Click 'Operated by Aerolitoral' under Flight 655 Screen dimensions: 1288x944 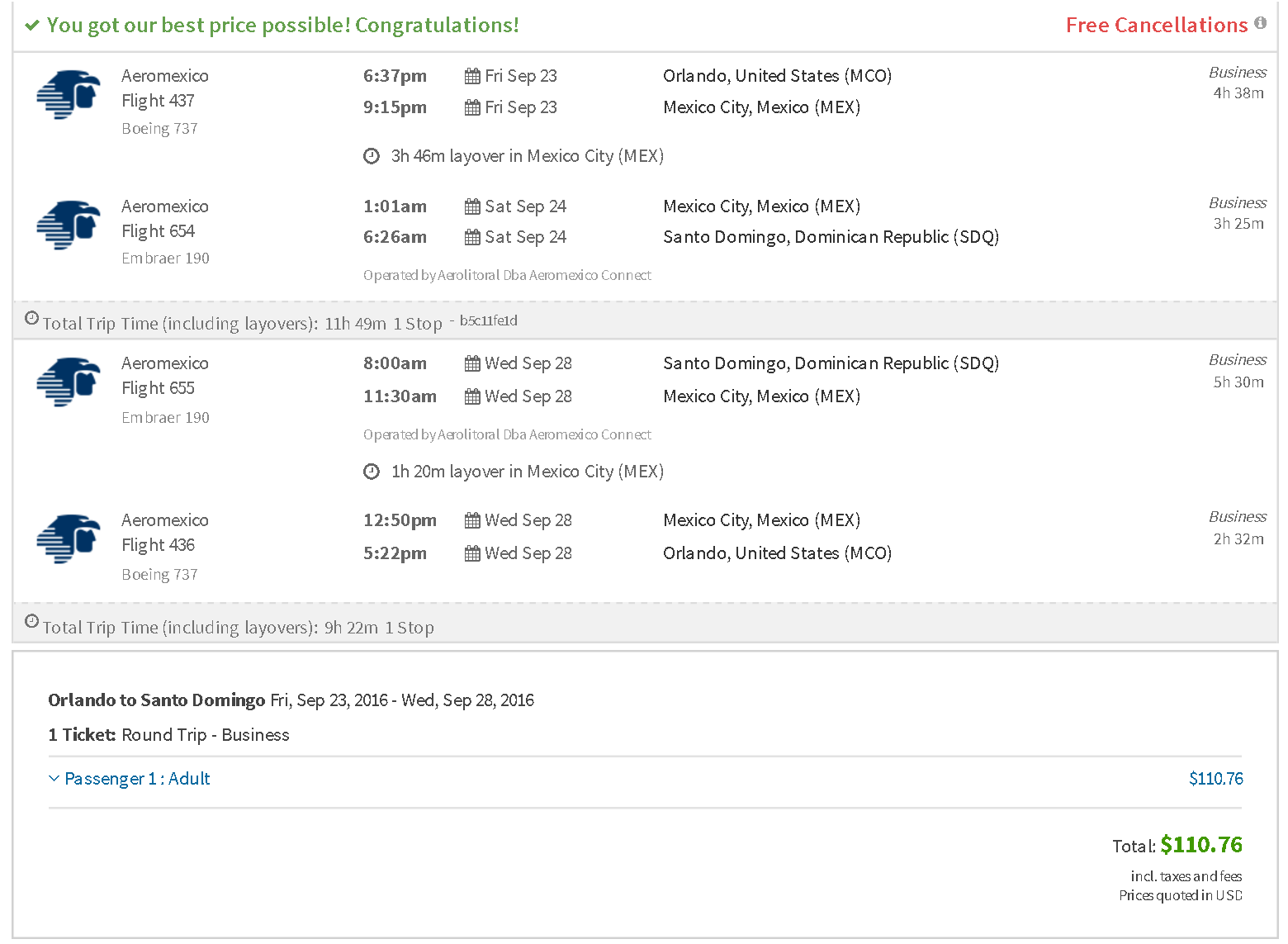[507, 434]
